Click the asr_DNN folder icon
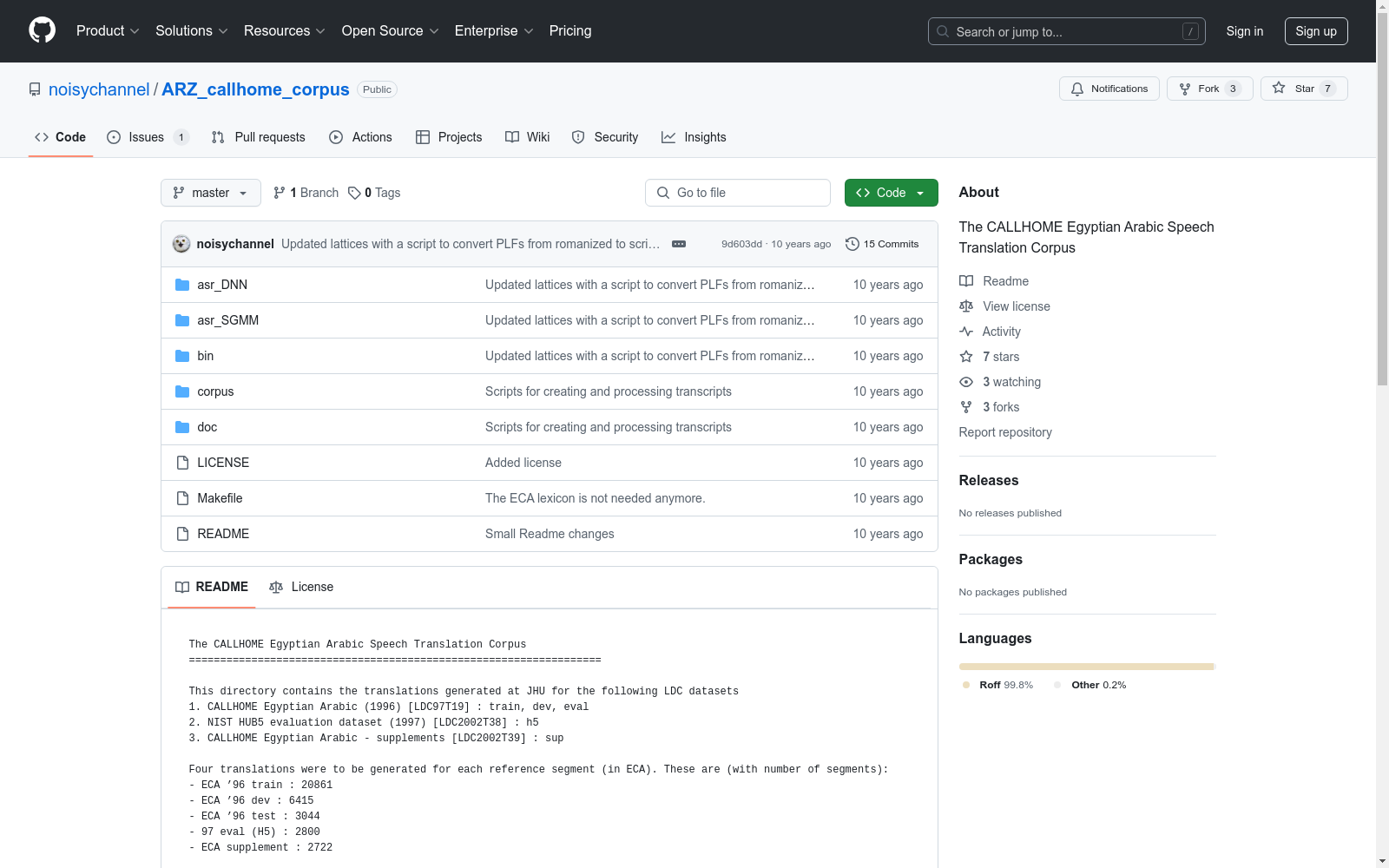Viewport: 1389px width, 868px height. pos(182,285)
